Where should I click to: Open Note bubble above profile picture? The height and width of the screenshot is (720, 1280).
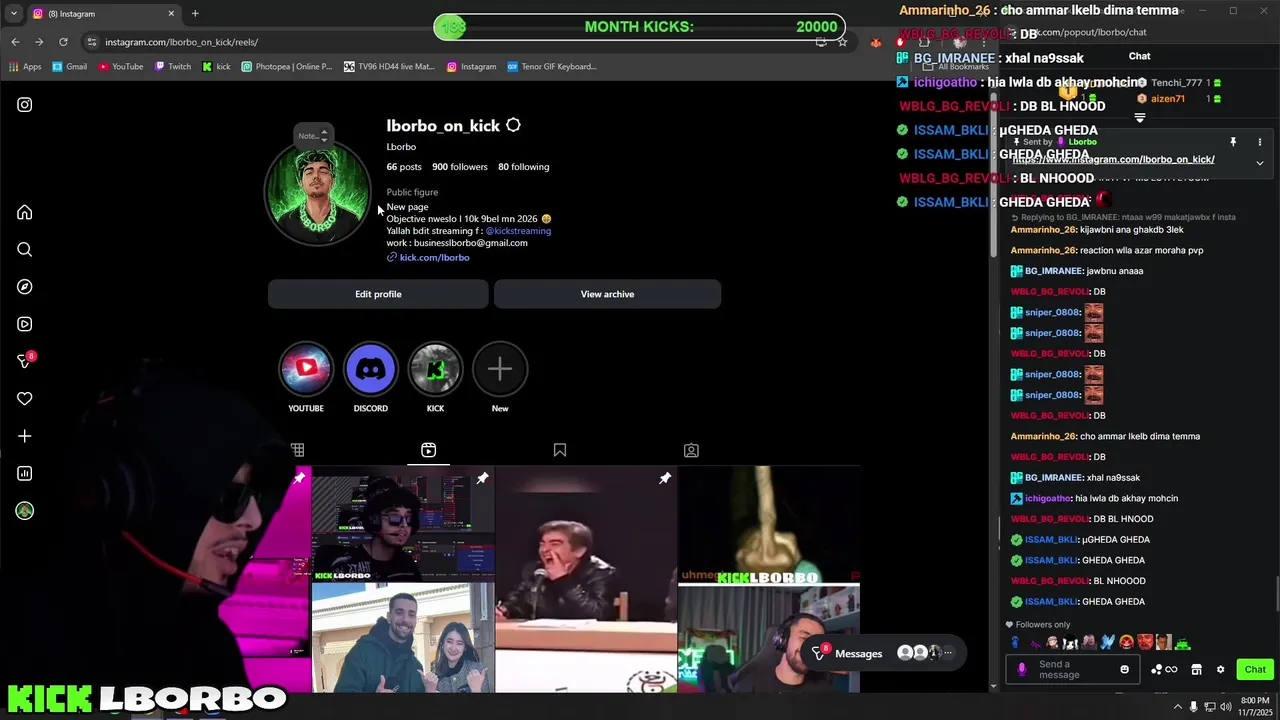312,135
